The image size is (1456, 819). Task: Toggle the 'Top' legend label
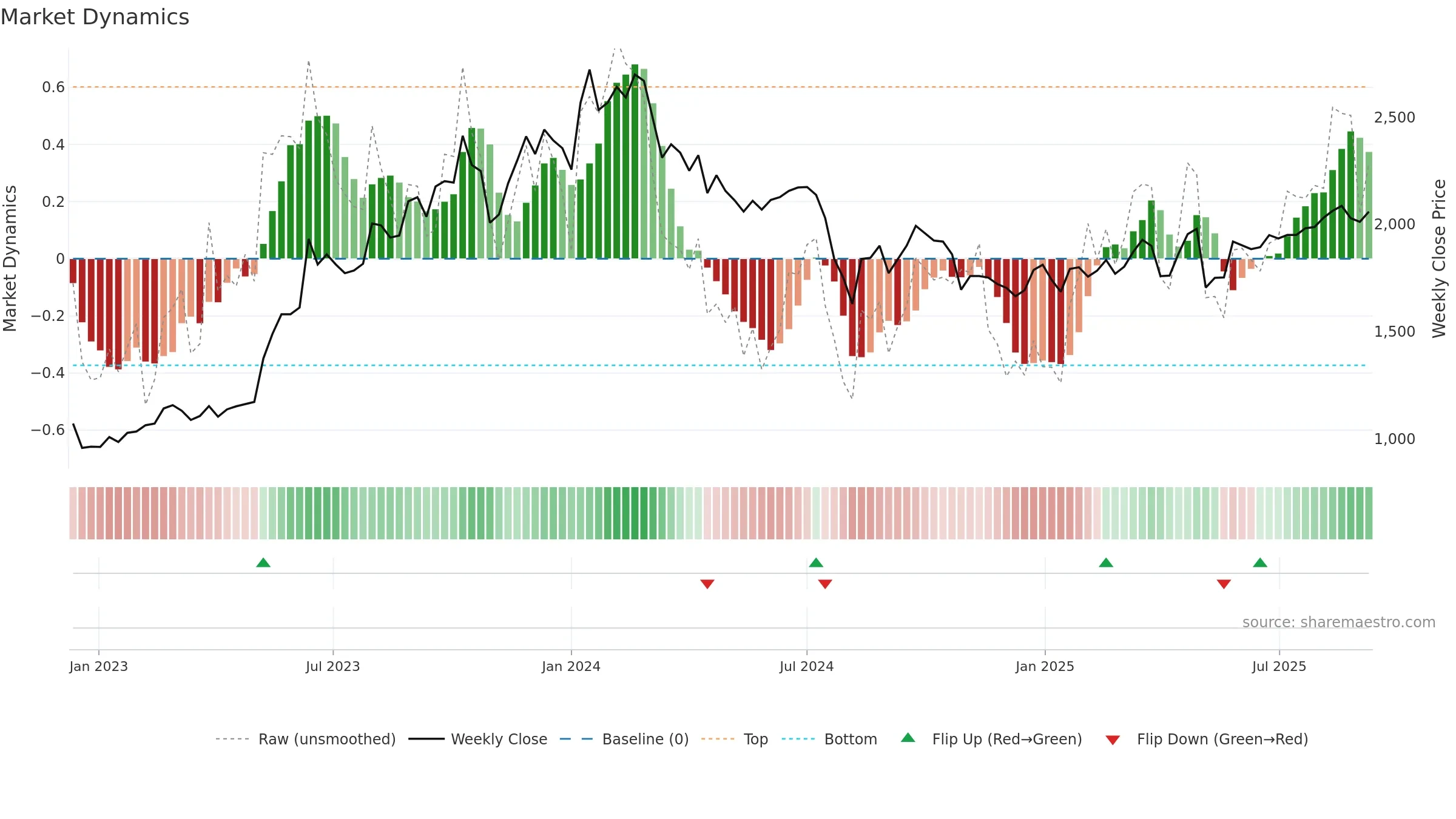pyautogui.click(x=756, y=739)
